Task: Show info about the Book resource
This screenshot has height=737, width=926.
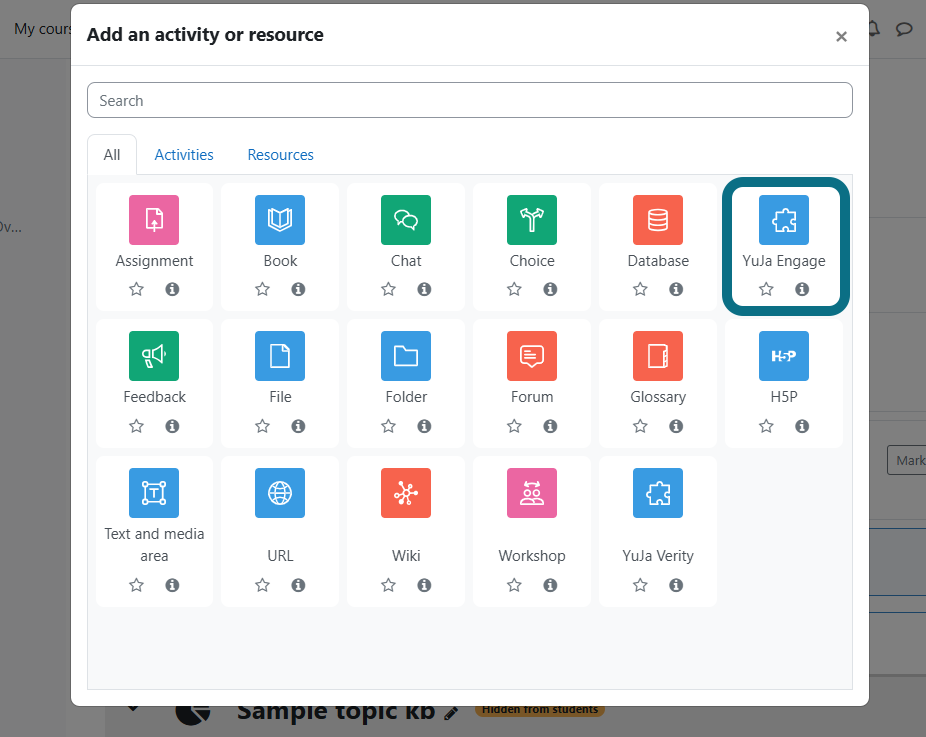Action: coord(298,289)
